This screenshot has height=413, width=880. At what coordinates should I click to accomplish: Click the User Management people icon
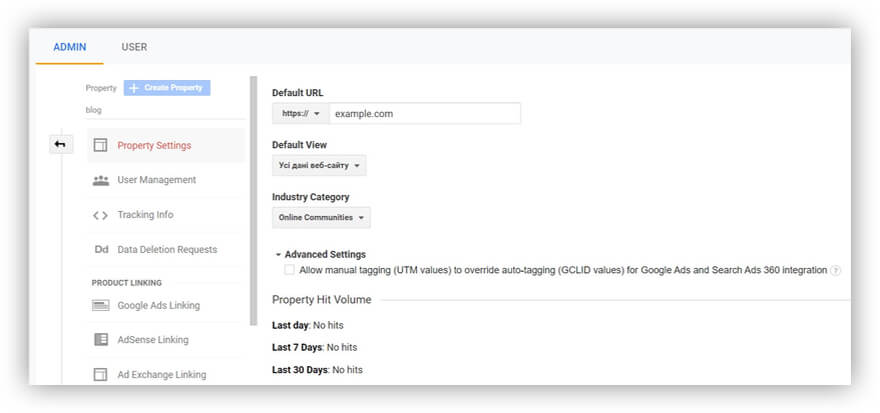100,180
